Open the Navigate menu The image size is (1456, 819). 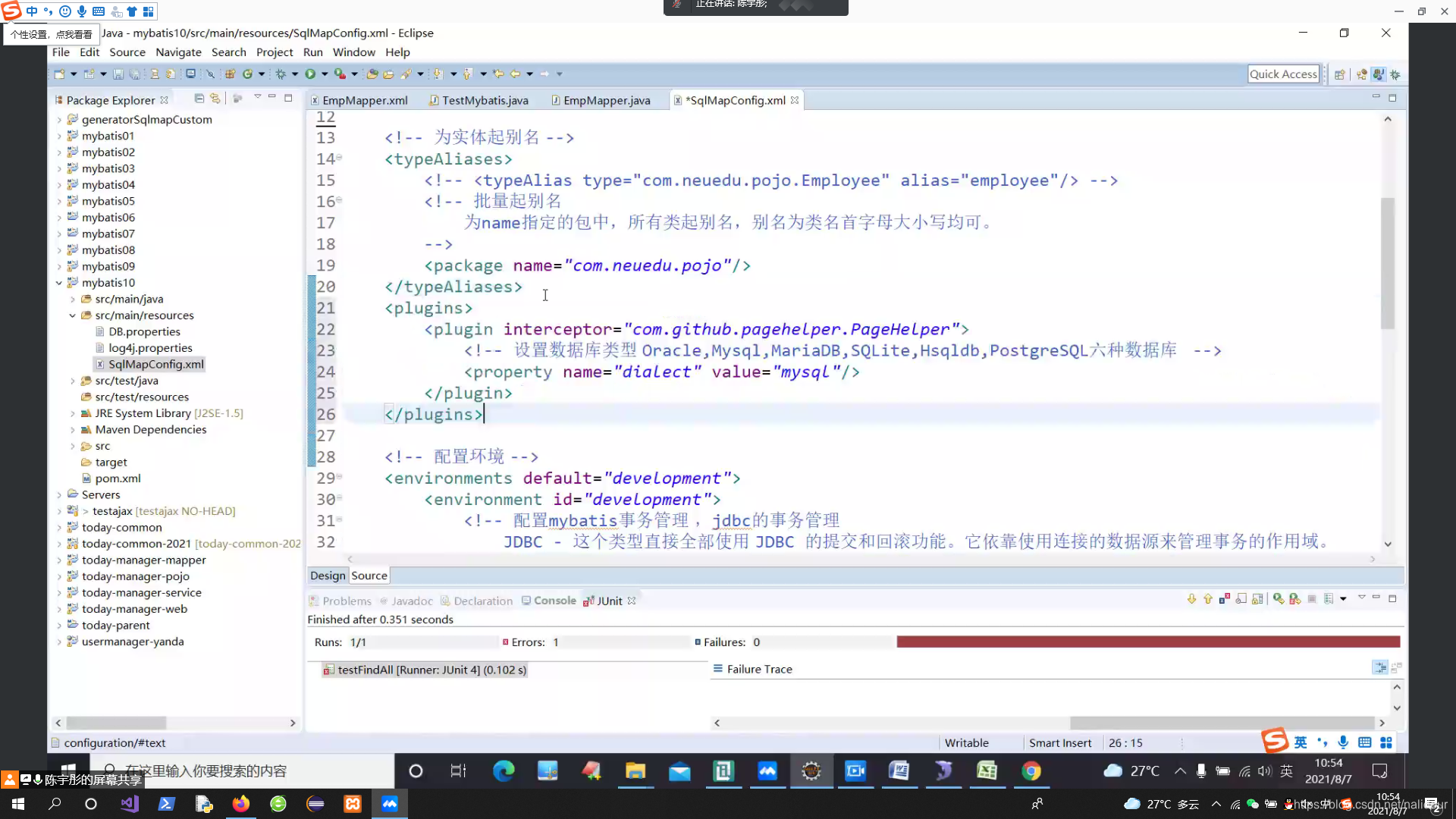(x=178, y=52)
